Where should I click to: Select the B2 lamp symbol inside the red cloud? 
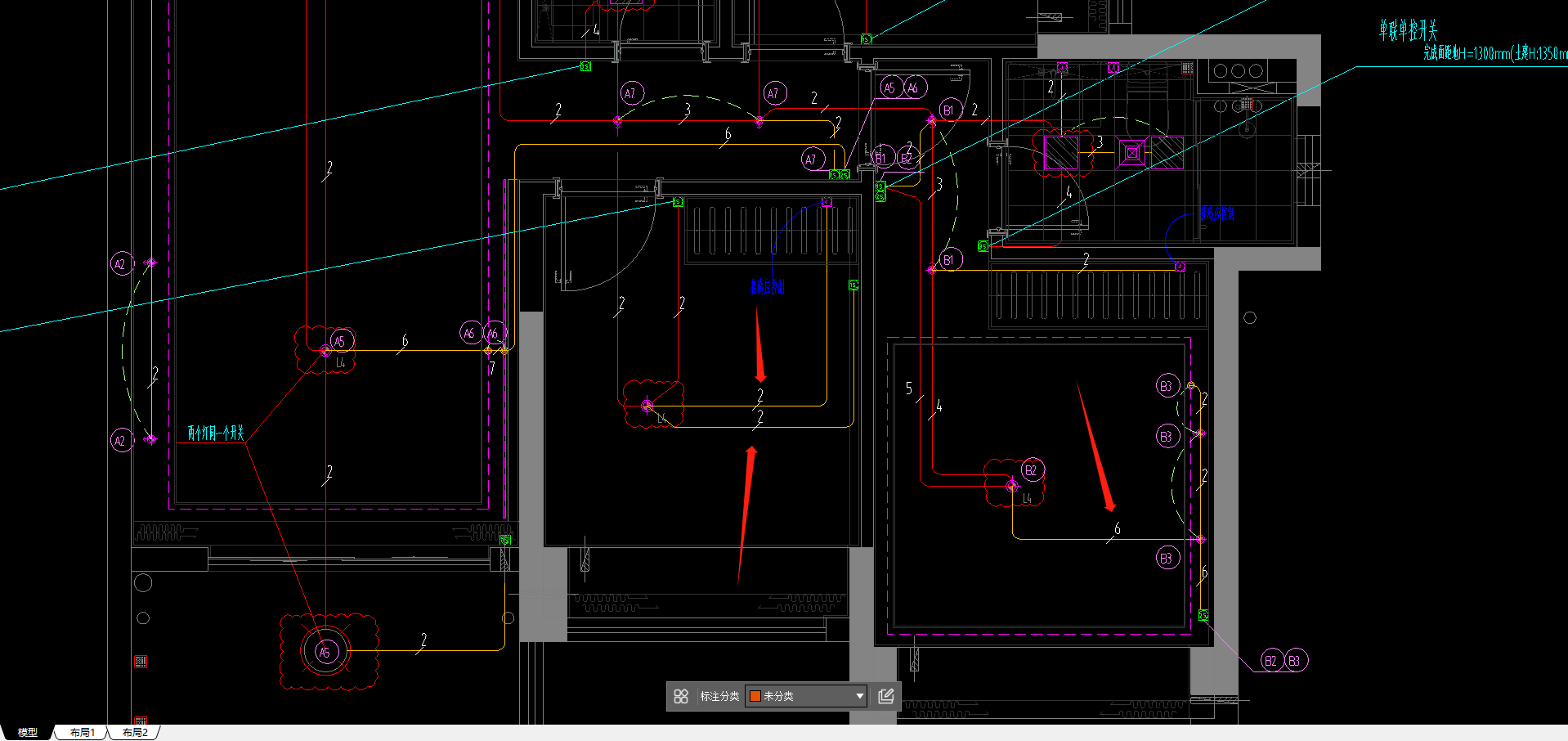coord(1012,485)
